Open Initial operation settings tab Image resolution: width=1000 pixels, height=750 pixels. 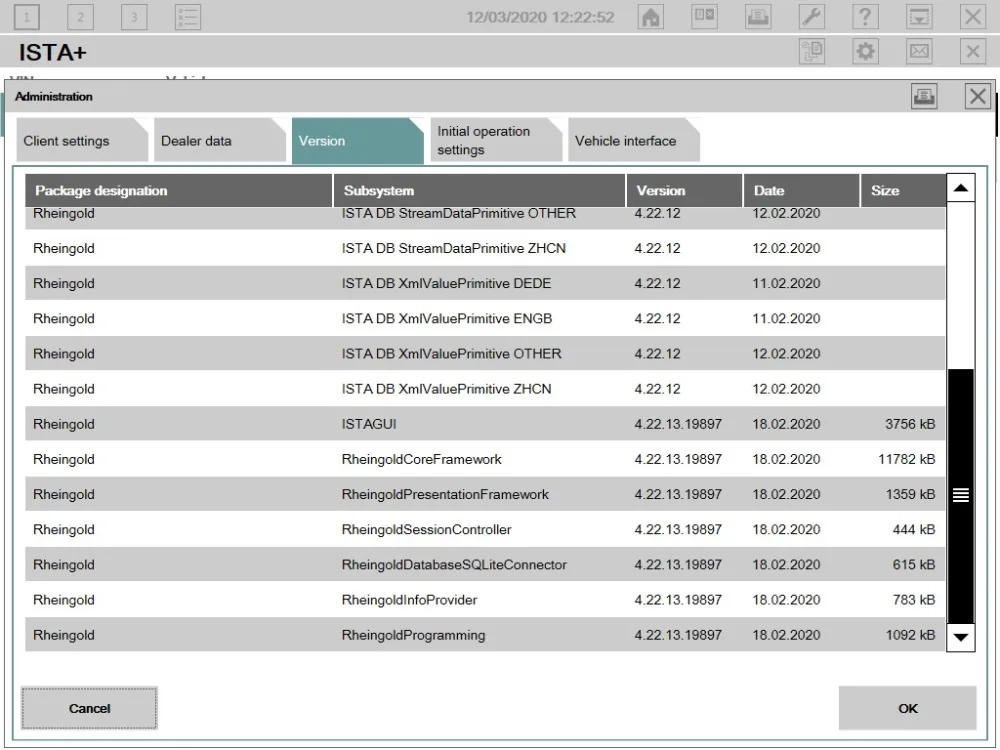(x=484, y=141)
